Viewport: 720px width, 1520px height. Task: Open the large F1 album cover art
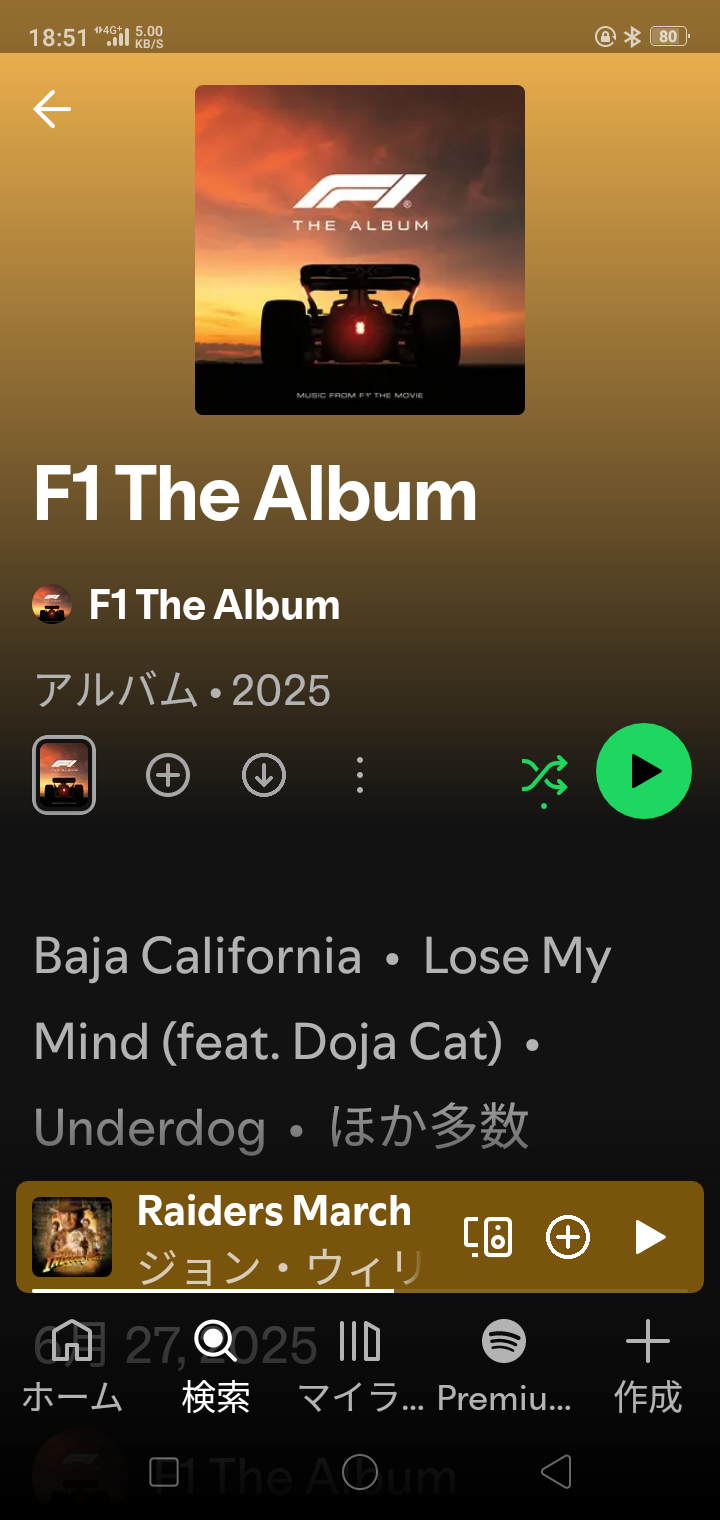(x=360, y=250)
